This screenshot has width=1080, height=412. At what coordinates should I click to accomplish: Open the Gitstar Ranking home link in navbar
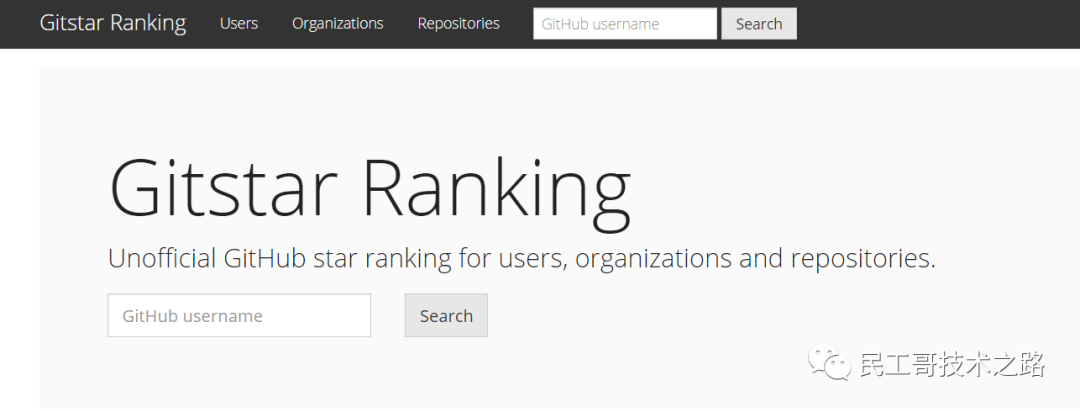point(113,23)
